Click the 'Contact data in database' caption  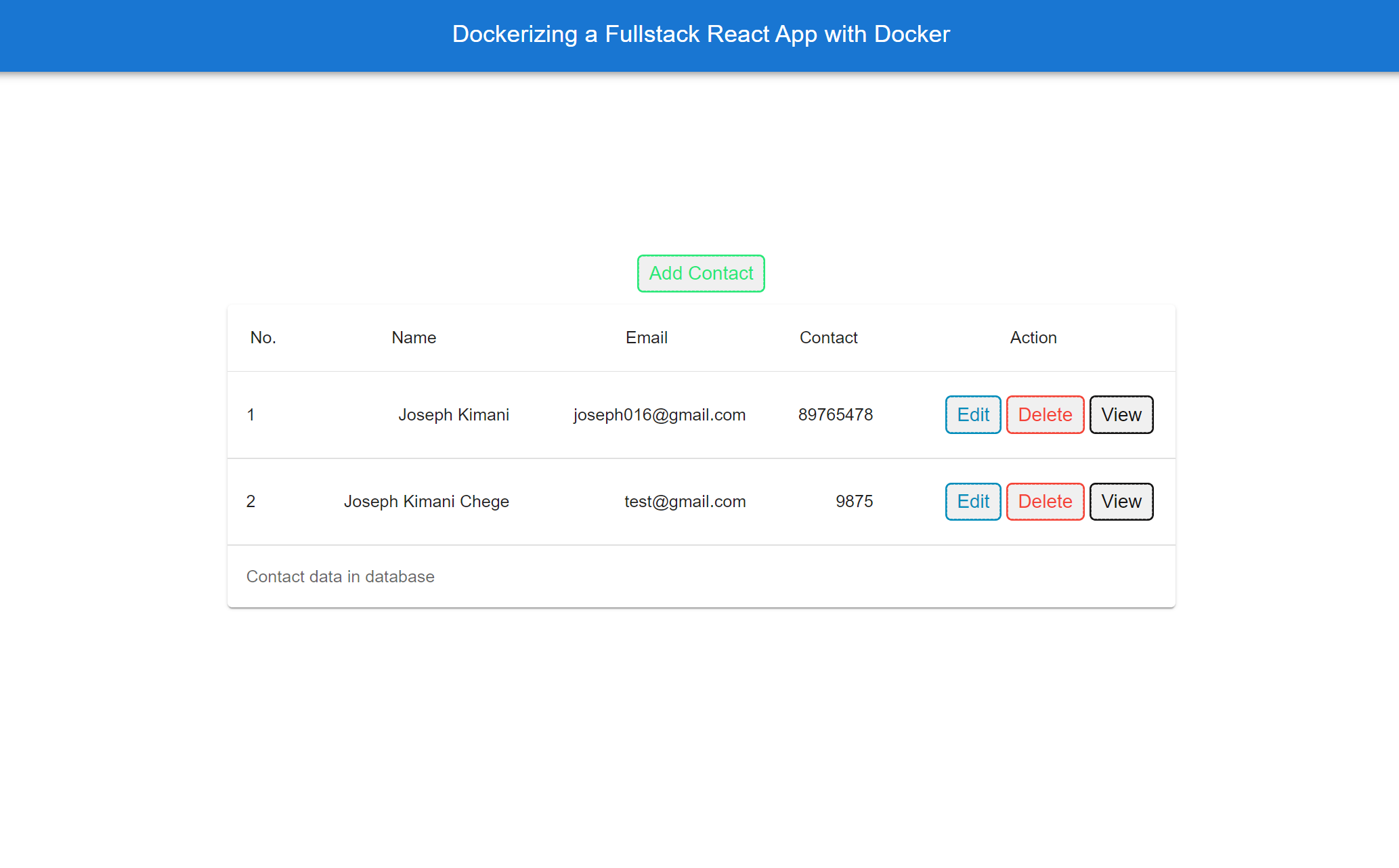pos(341,577)
